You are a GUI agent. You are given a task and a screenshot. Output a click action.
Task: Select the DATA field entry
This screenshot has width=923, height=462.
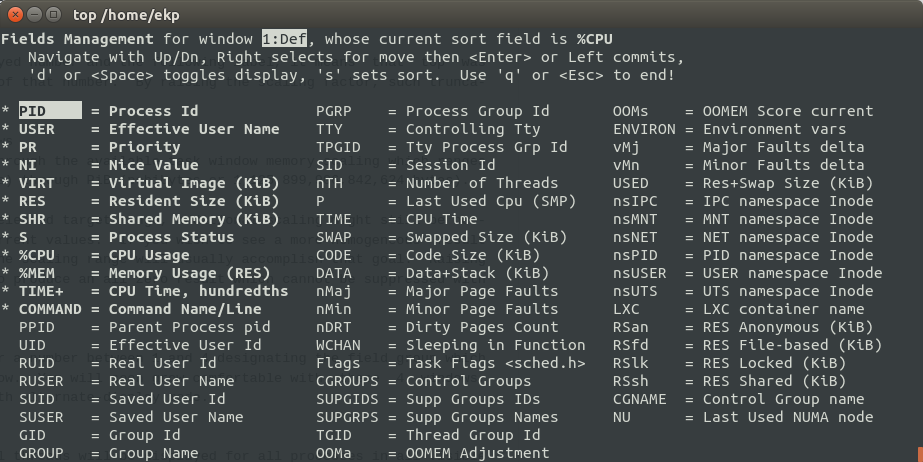(x=433, y=273)
